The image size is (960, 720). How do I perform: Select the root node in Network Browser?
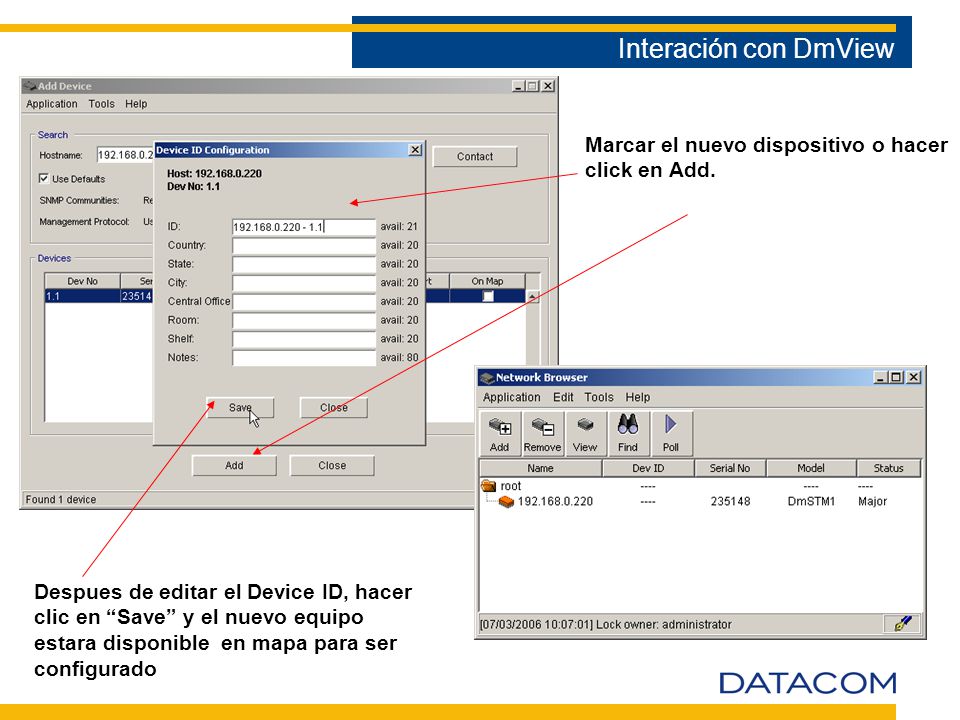point(511,486)
